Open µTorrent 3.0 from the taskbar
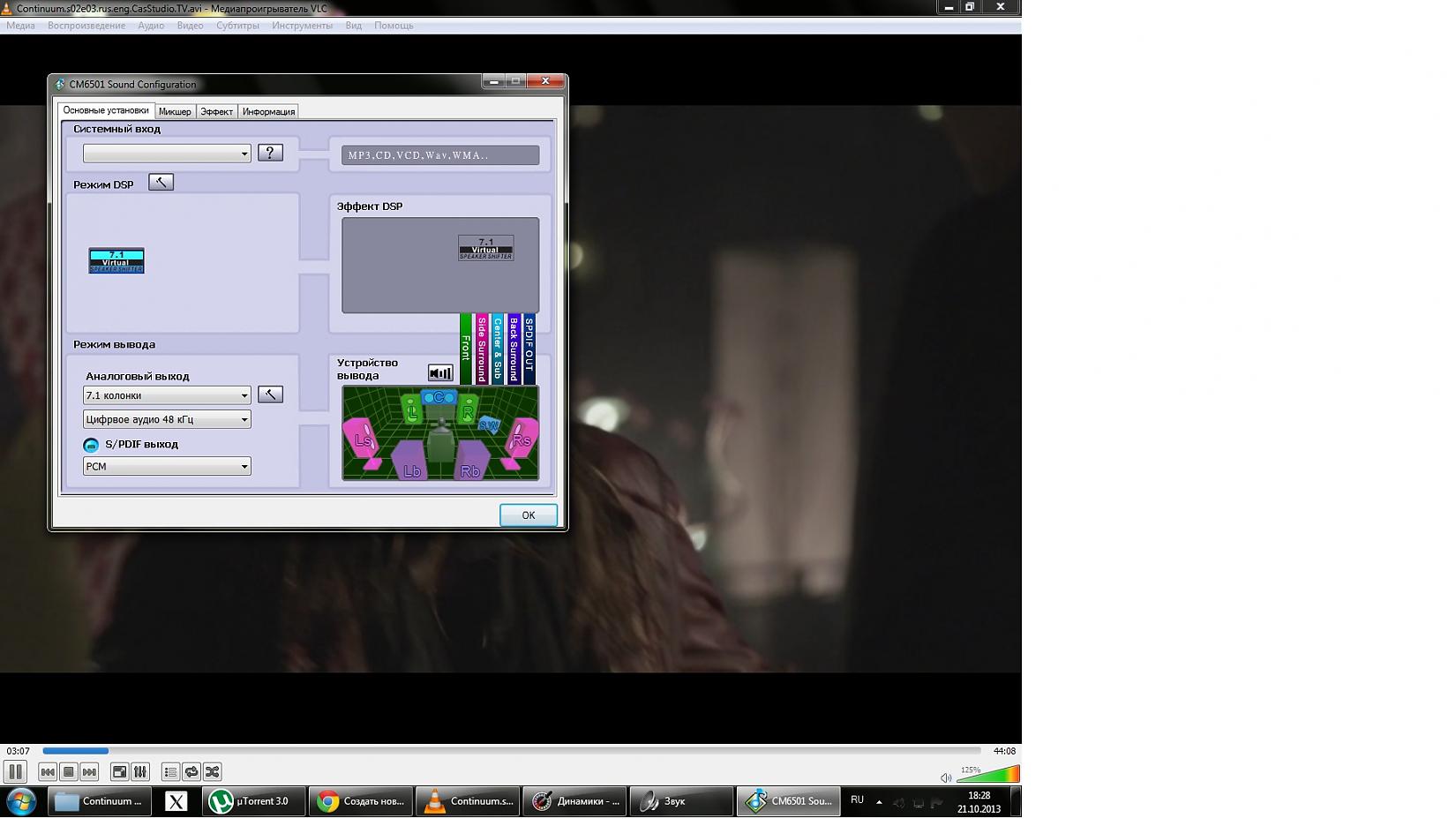 [253, 801]
